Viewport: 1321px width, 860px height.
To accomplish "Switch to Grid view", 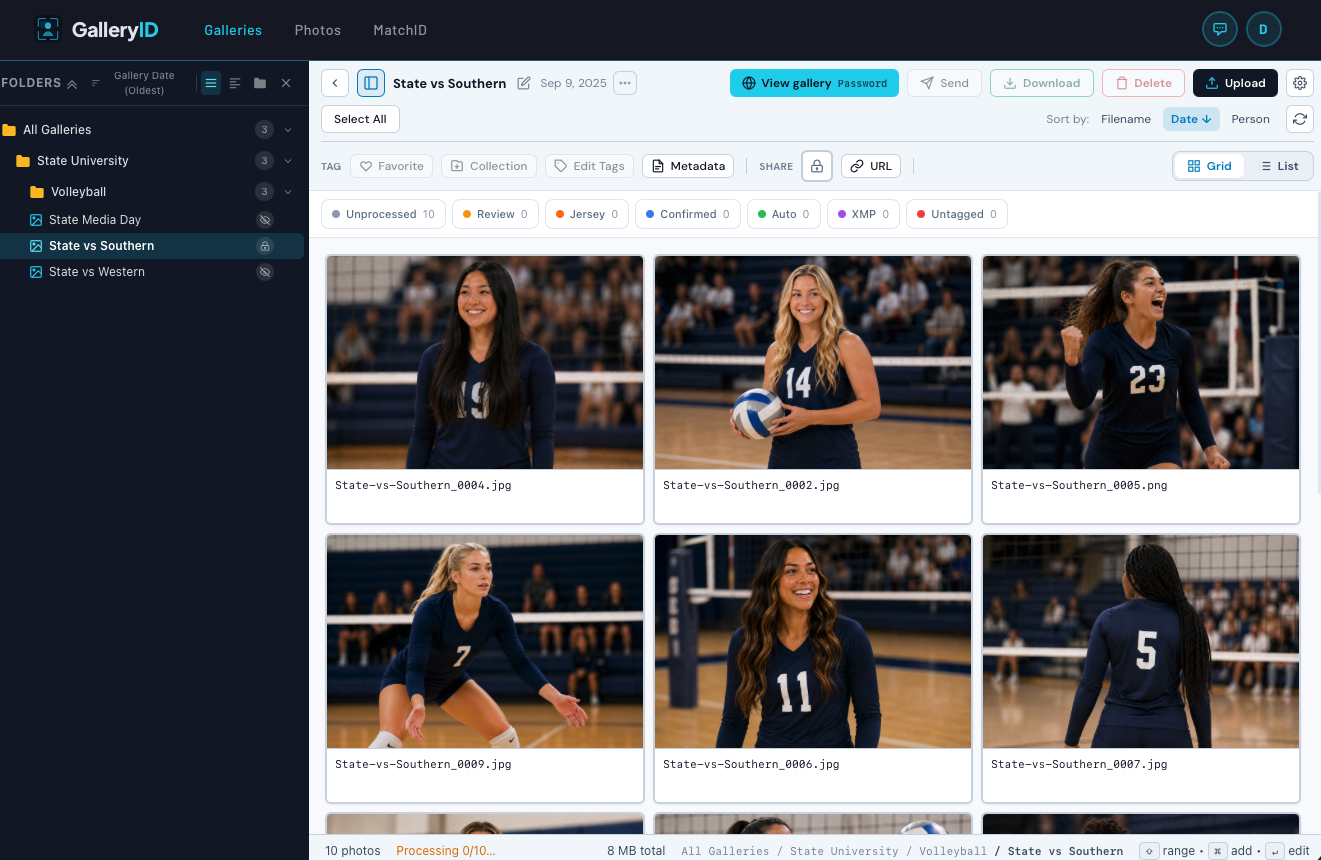I will pyautogui.click(x=1209, y=166).
